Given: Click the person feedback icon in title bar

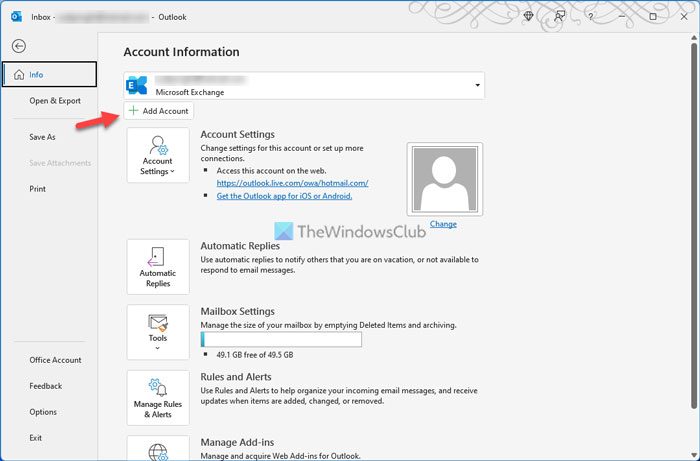Looking at the screenshot, I should click(x=559, y=17).
